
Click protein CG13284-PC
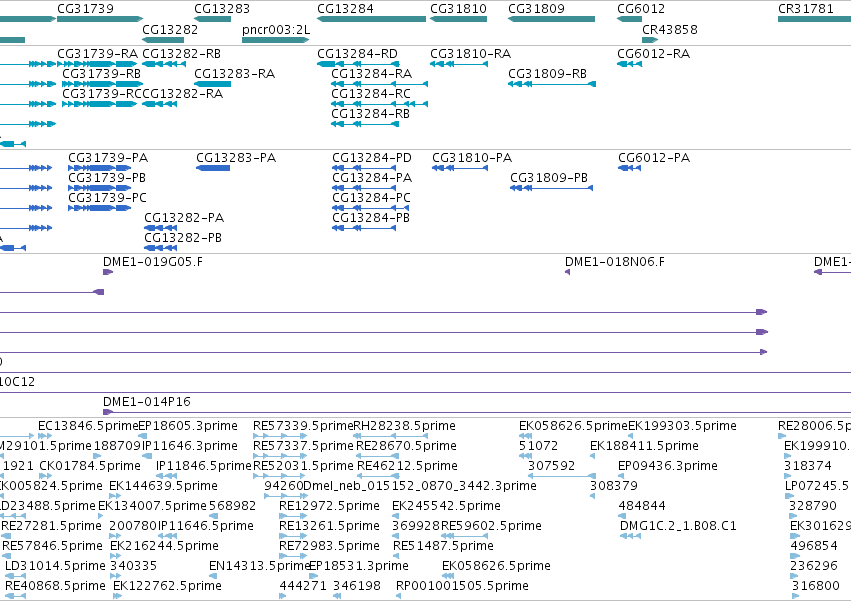(371, 198)
